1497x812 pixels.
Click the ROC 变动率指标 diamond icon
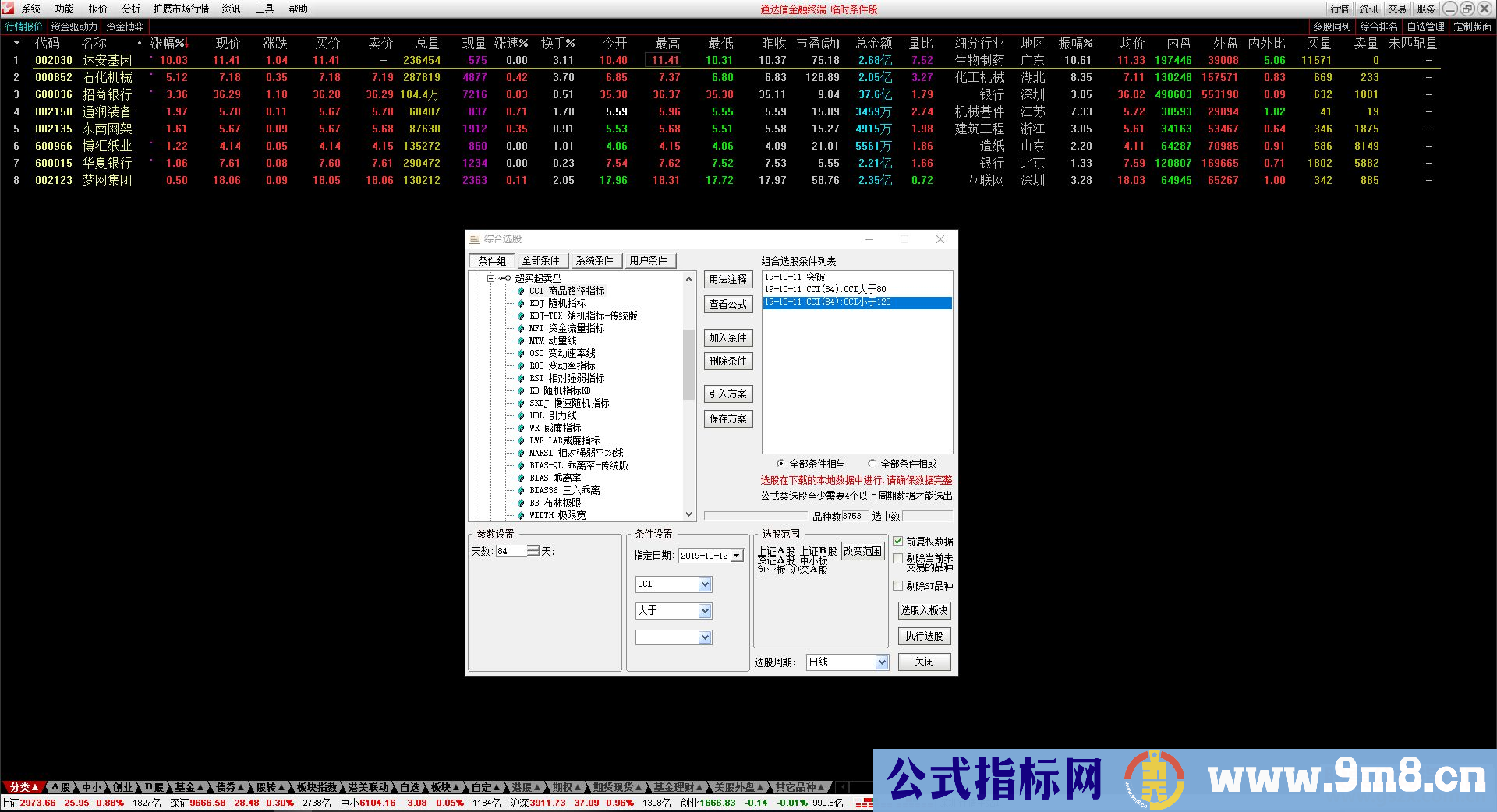coord(521,365)
